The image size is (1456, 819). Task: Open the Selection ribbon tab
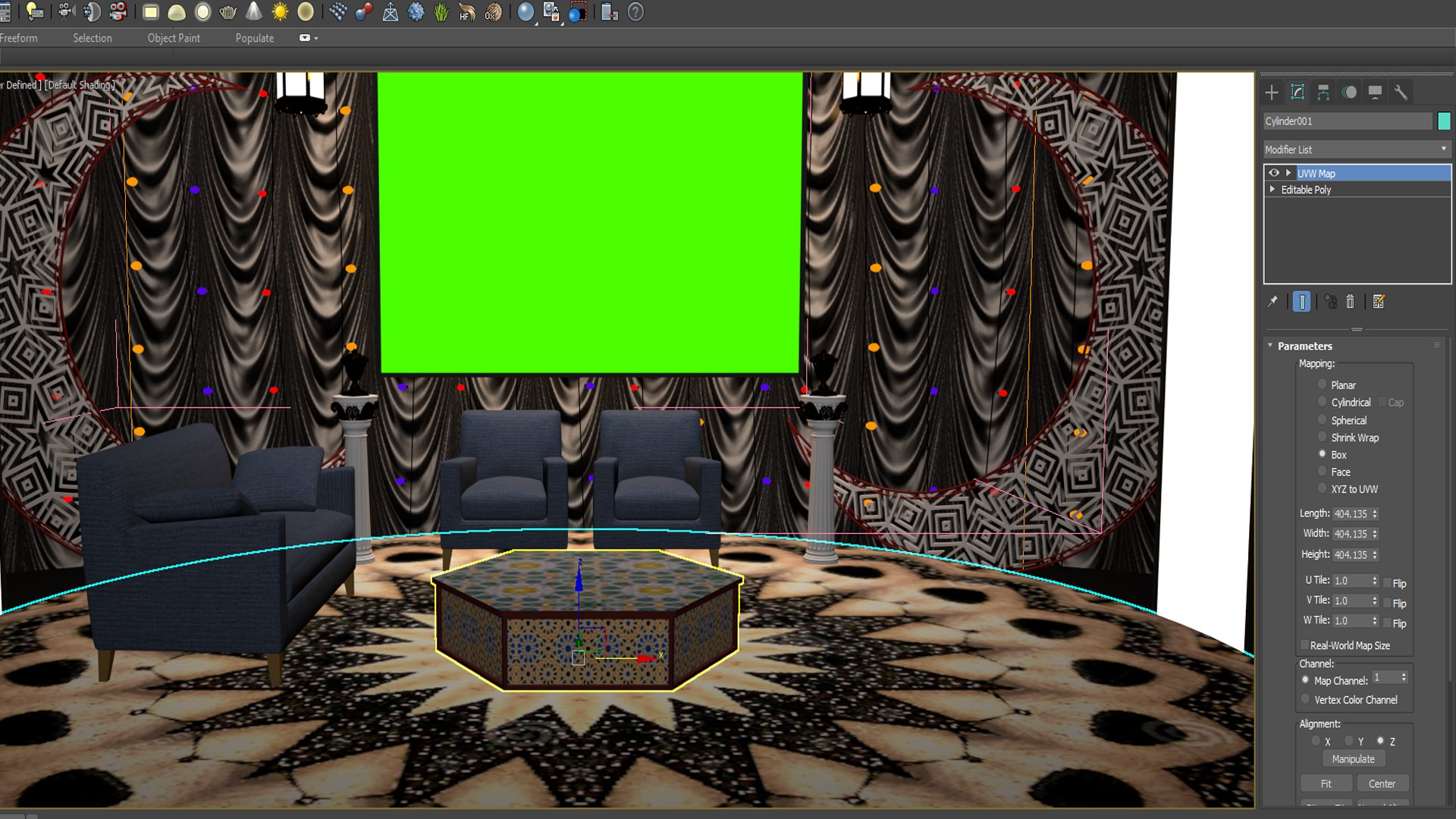(x=93, y=38)
